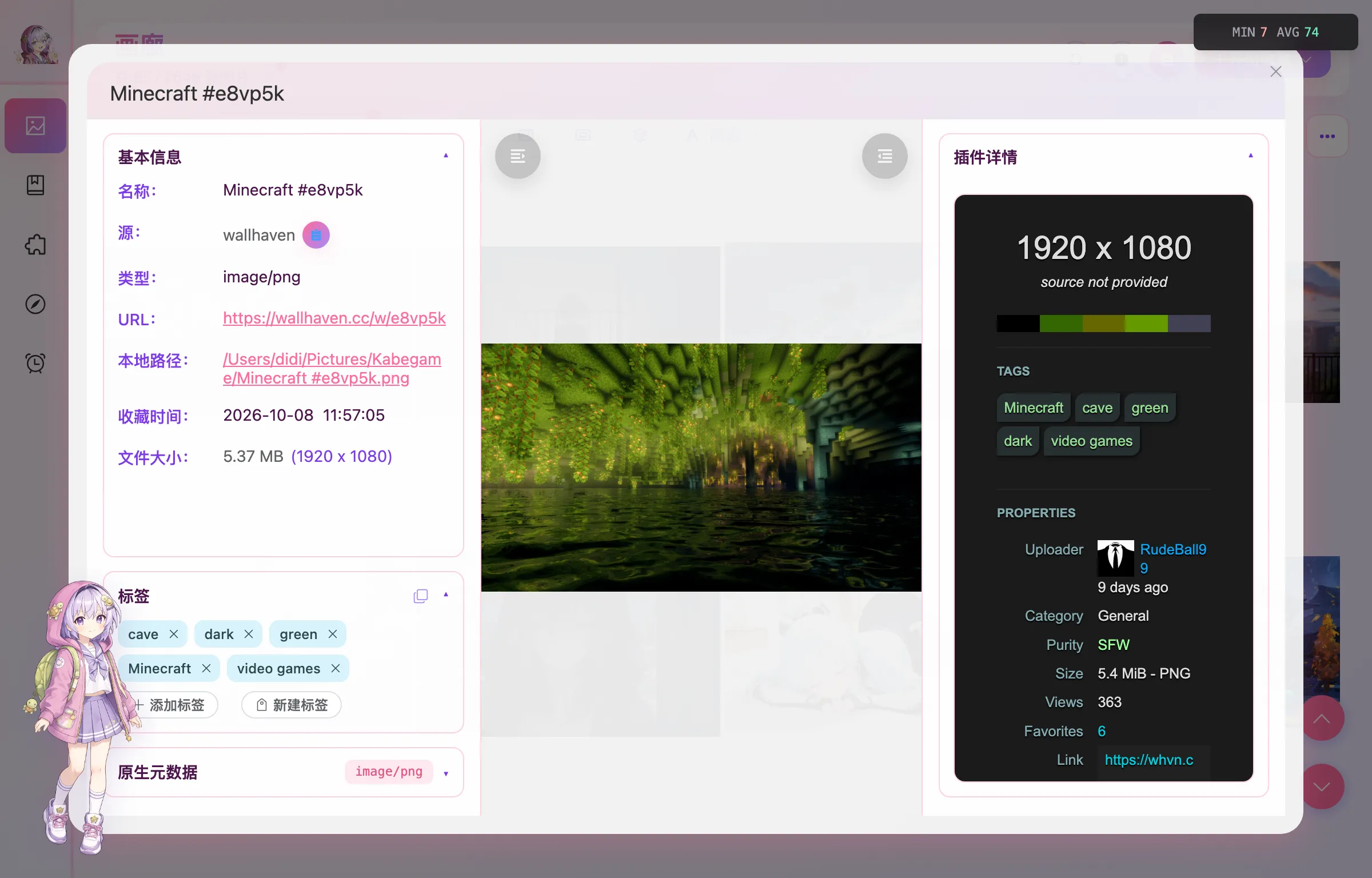Remove the green tag
This screenshot has height=878, width=1372.
333,634
